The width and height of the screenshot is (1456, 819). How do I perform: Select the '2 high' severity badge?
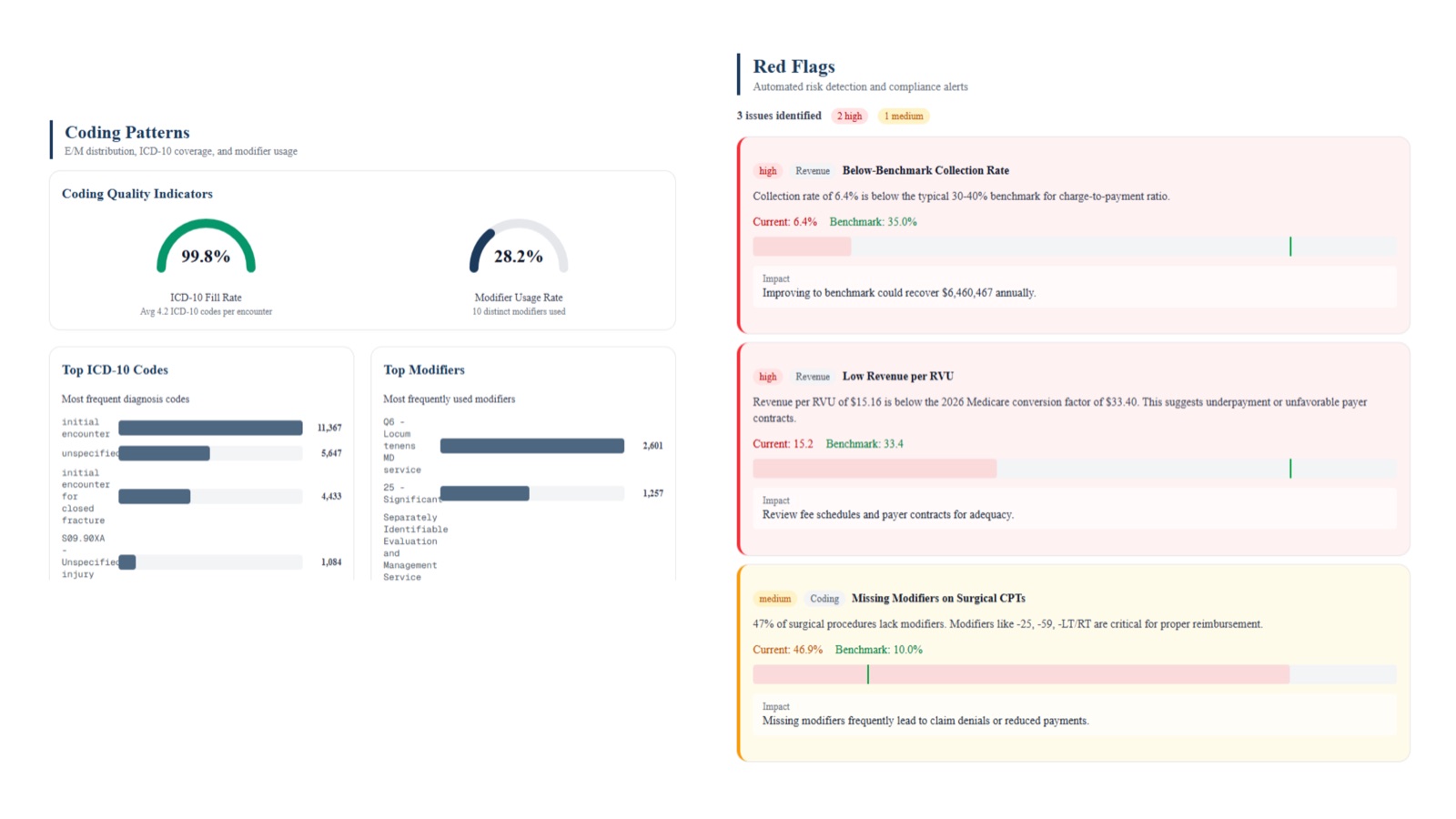(849, 116)
